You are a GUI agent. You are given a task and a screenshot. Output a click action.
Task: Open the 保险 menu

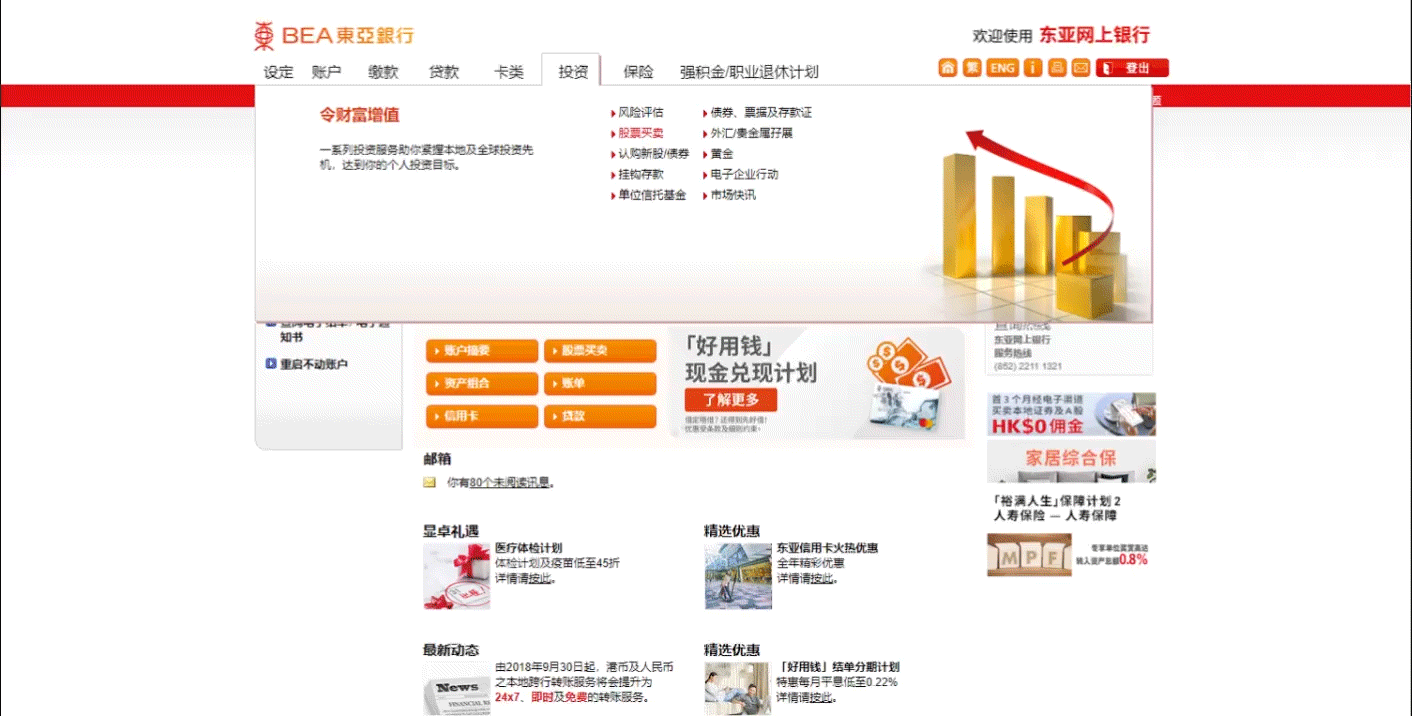coord(638,72)
